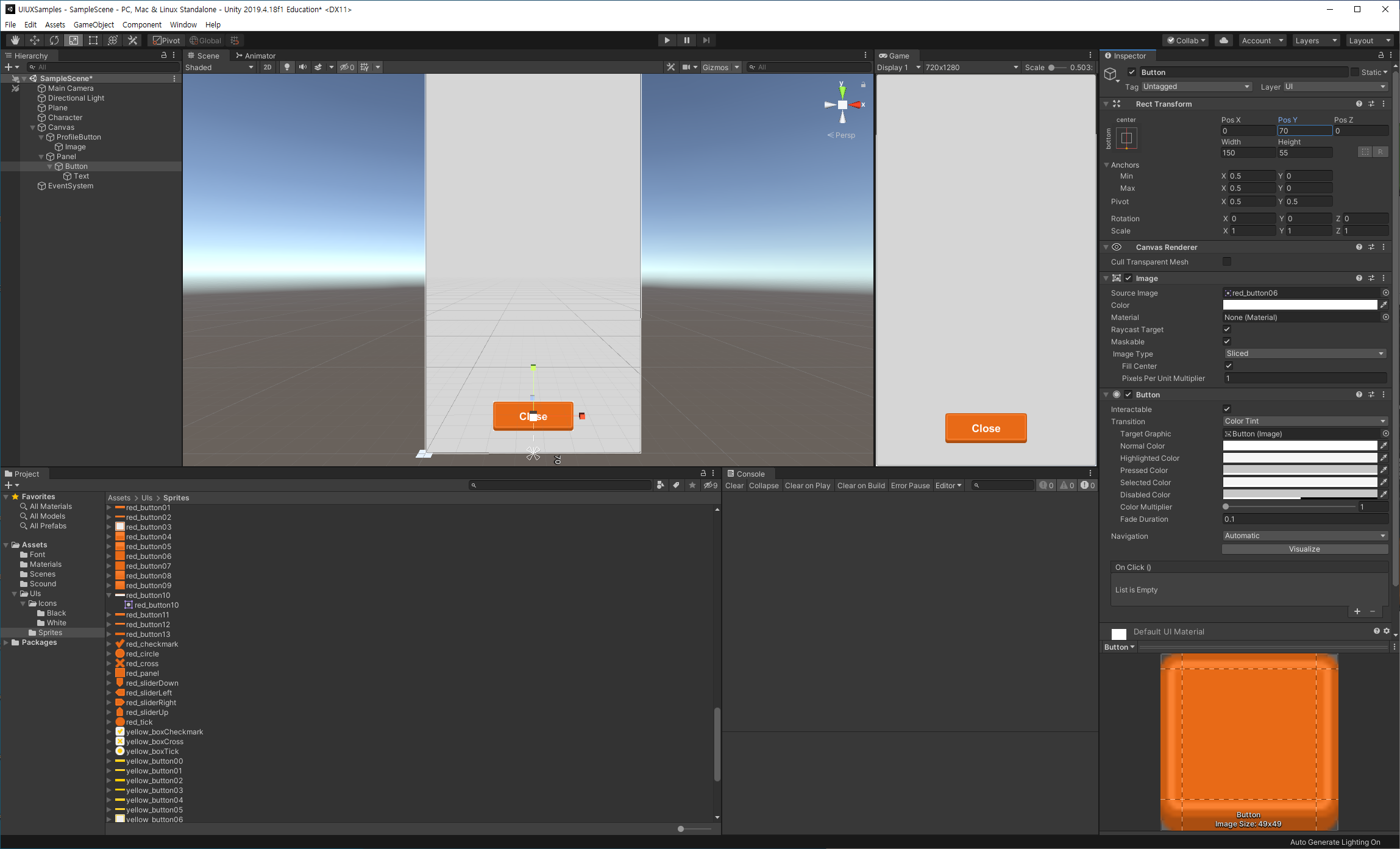The image size is (1400, 849).
Task: Open the Transition Color Tint dropdown
Action: pos(1304,421)
